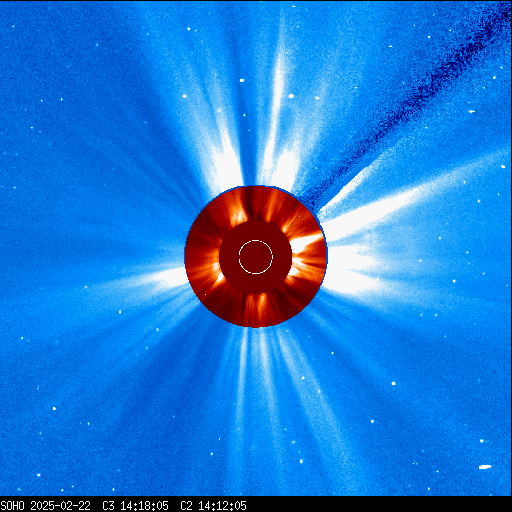Click the bright star just right of the upward streamer
Screen dimensions: 512x512
[291, 96]
